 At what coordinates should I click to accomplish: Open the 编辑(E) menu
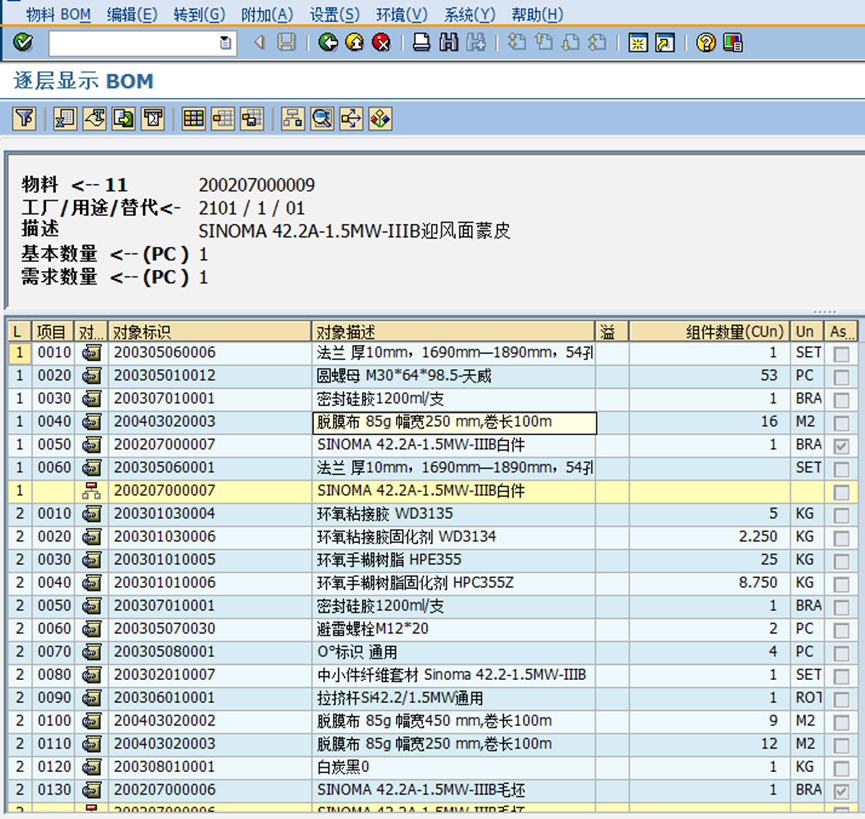(x=132, y=14)
